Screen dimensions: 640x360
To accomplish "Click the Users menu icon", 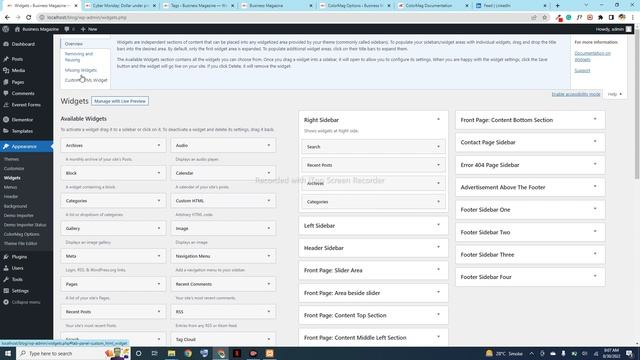I will point(6,268).
